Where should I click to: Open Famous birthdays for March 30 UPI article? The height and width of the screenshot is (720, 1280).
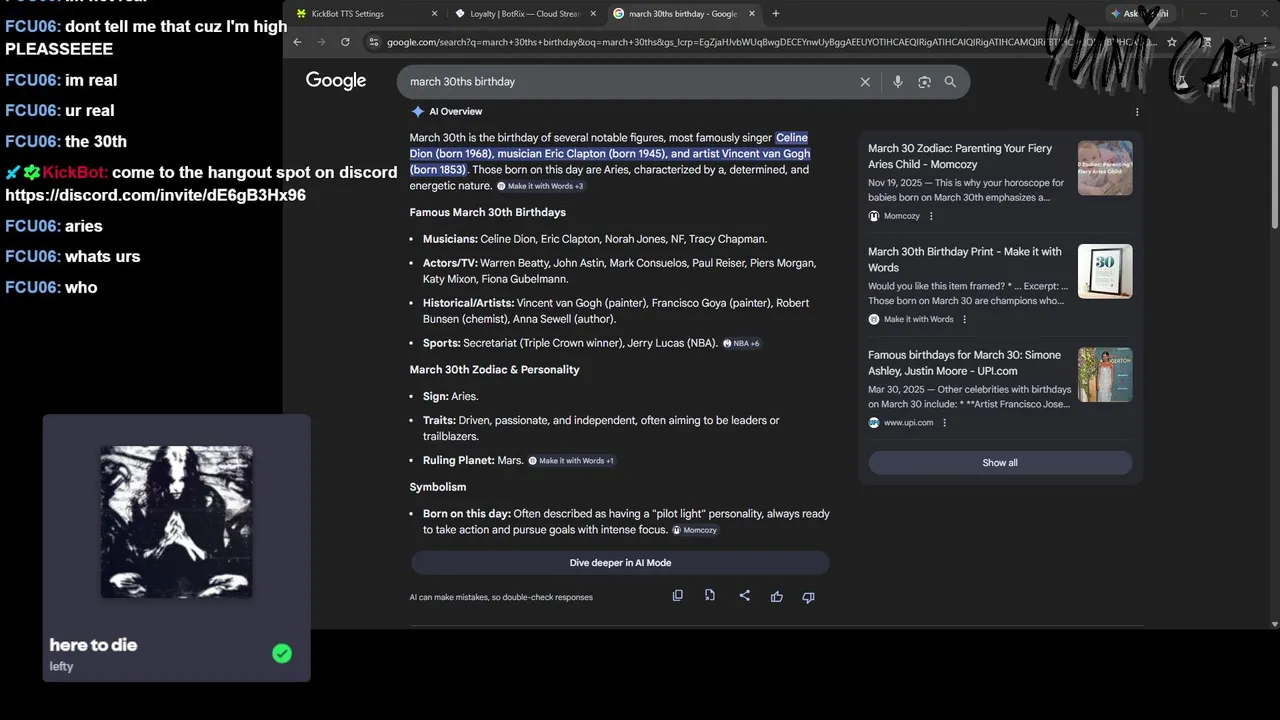pos(964,363)
